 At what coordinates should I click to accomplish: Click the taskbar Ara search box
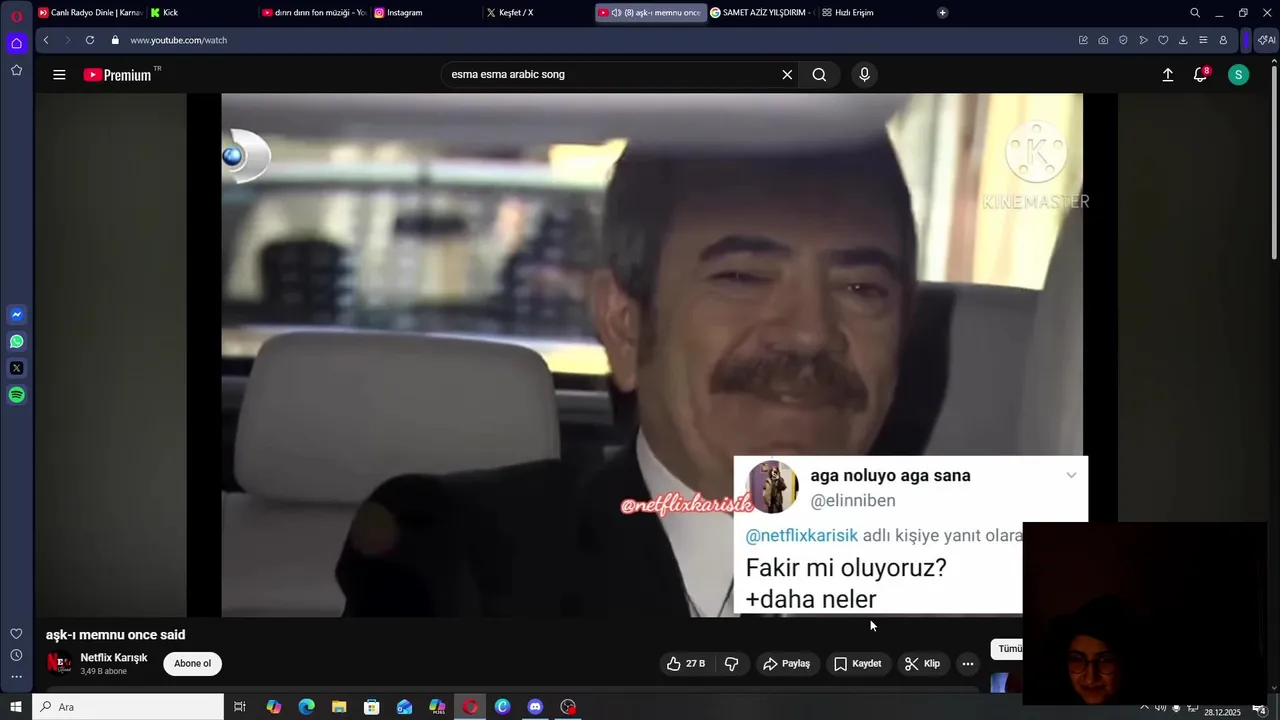128,707
